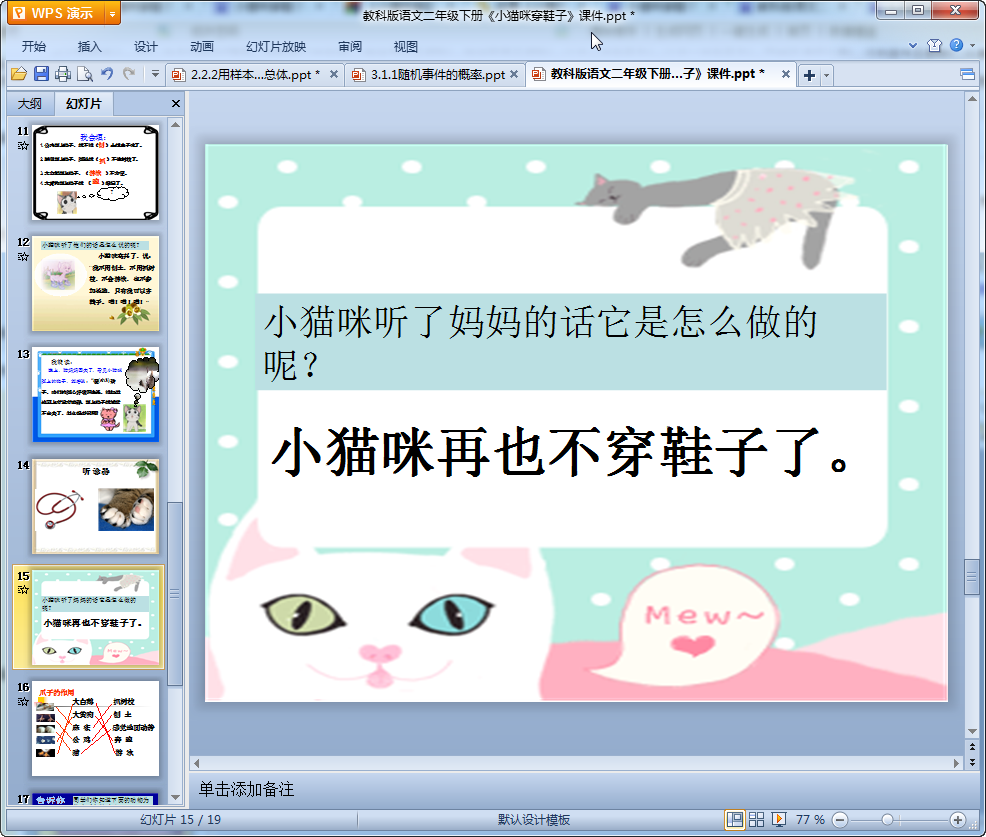Switch to the 幻灯片 panel tab
The image size is (986, 837).
point(84,104)
